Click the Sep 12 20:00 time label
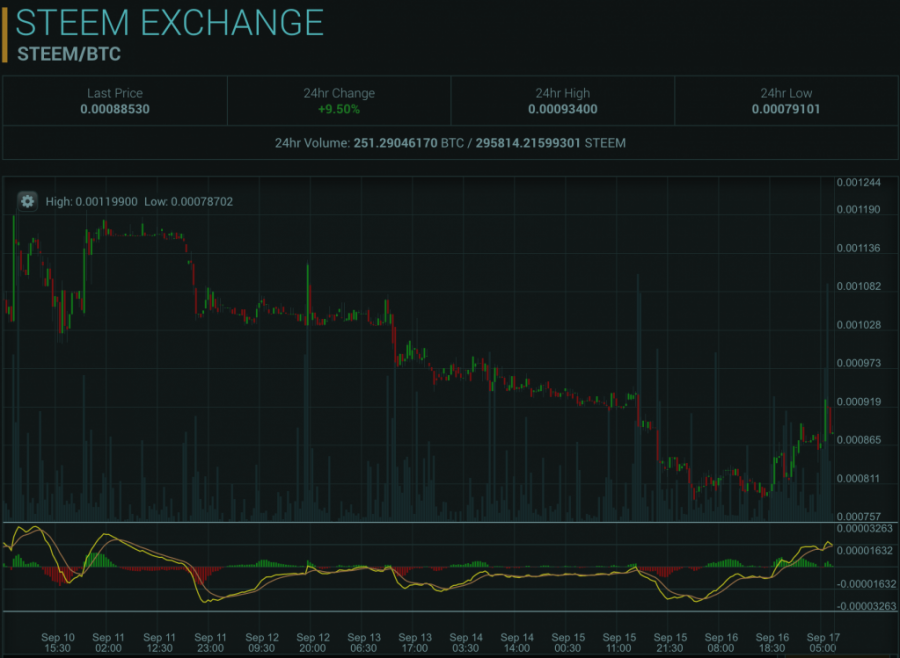Image resolution: width=900 pixels, height=658 pixels. pos(313,643)
